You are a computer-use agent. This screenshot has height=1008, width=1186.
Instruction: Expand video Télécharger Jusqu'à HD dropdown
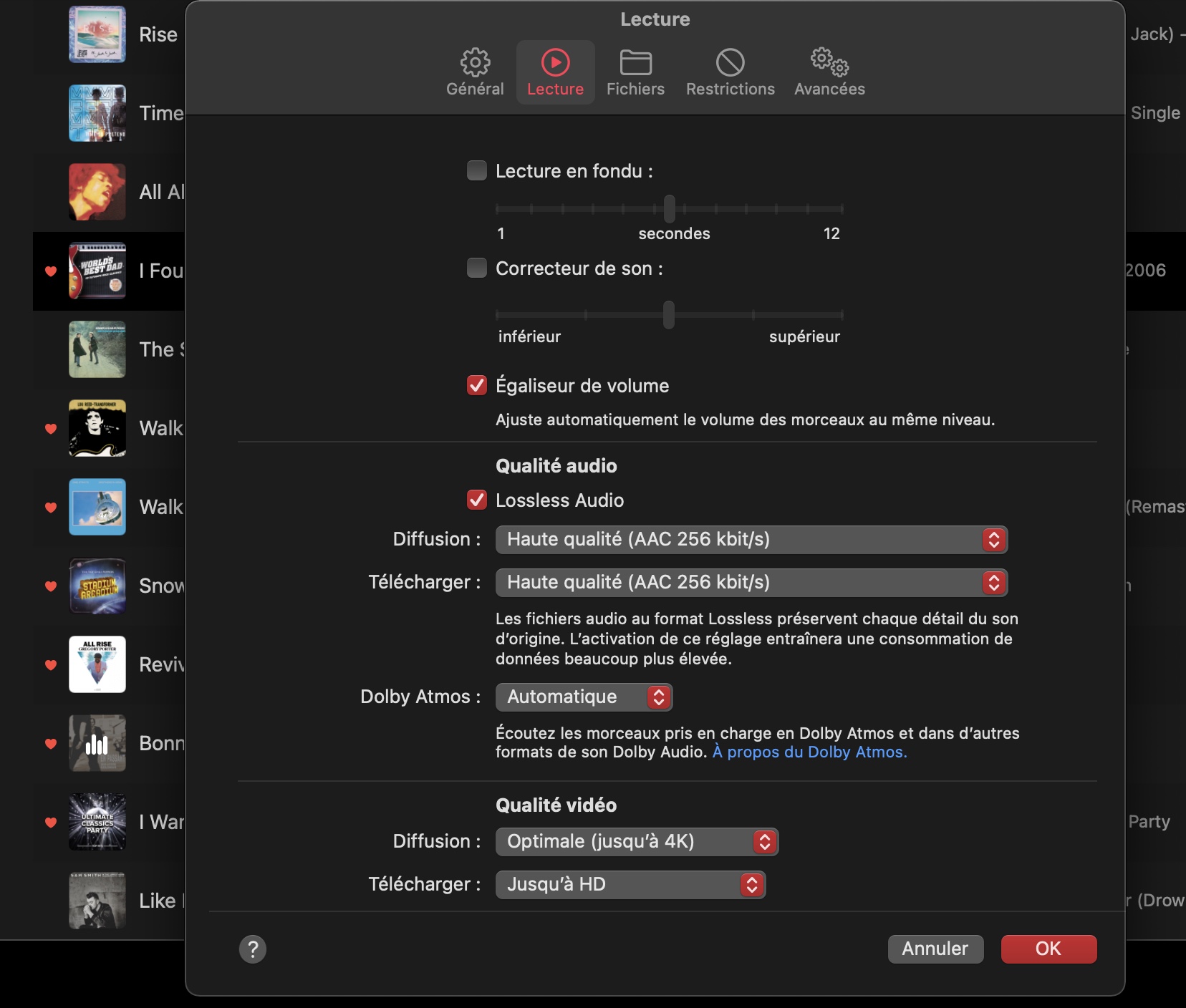coord(630,885)
